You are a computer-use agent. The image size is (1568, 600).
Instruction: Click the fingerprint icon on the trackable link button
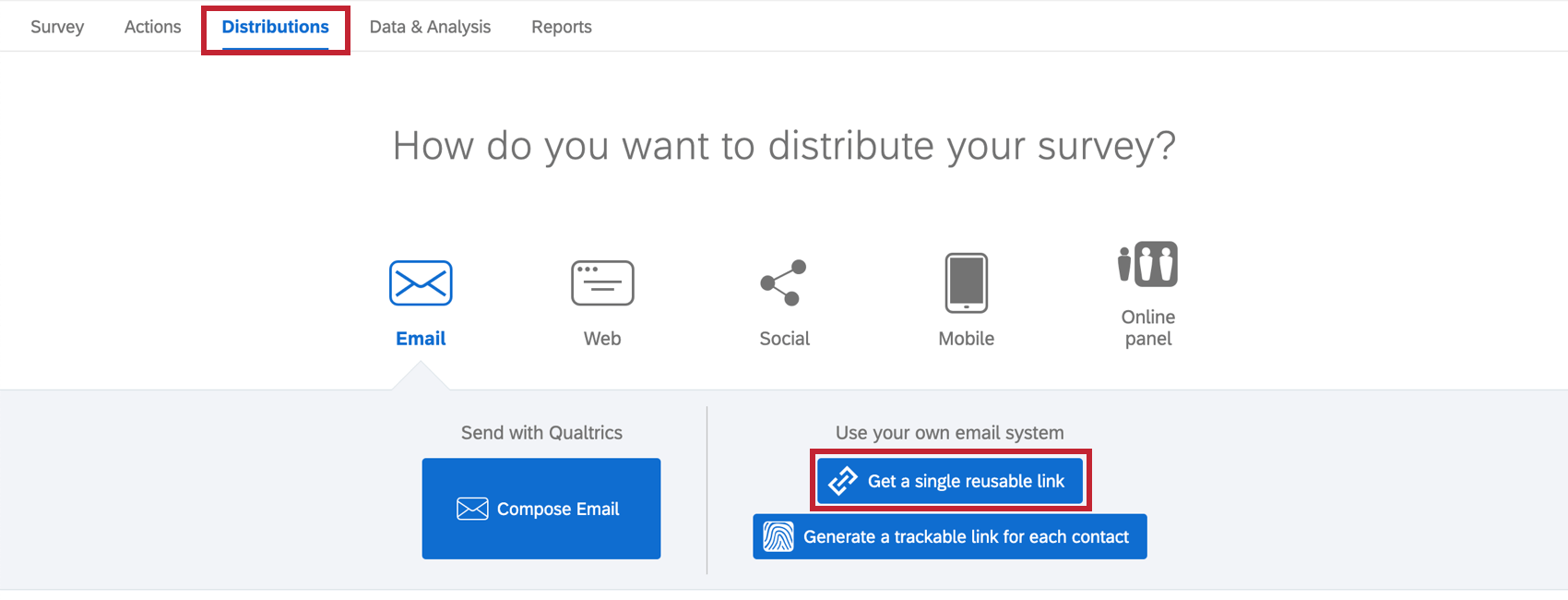(x=778, y=537)
